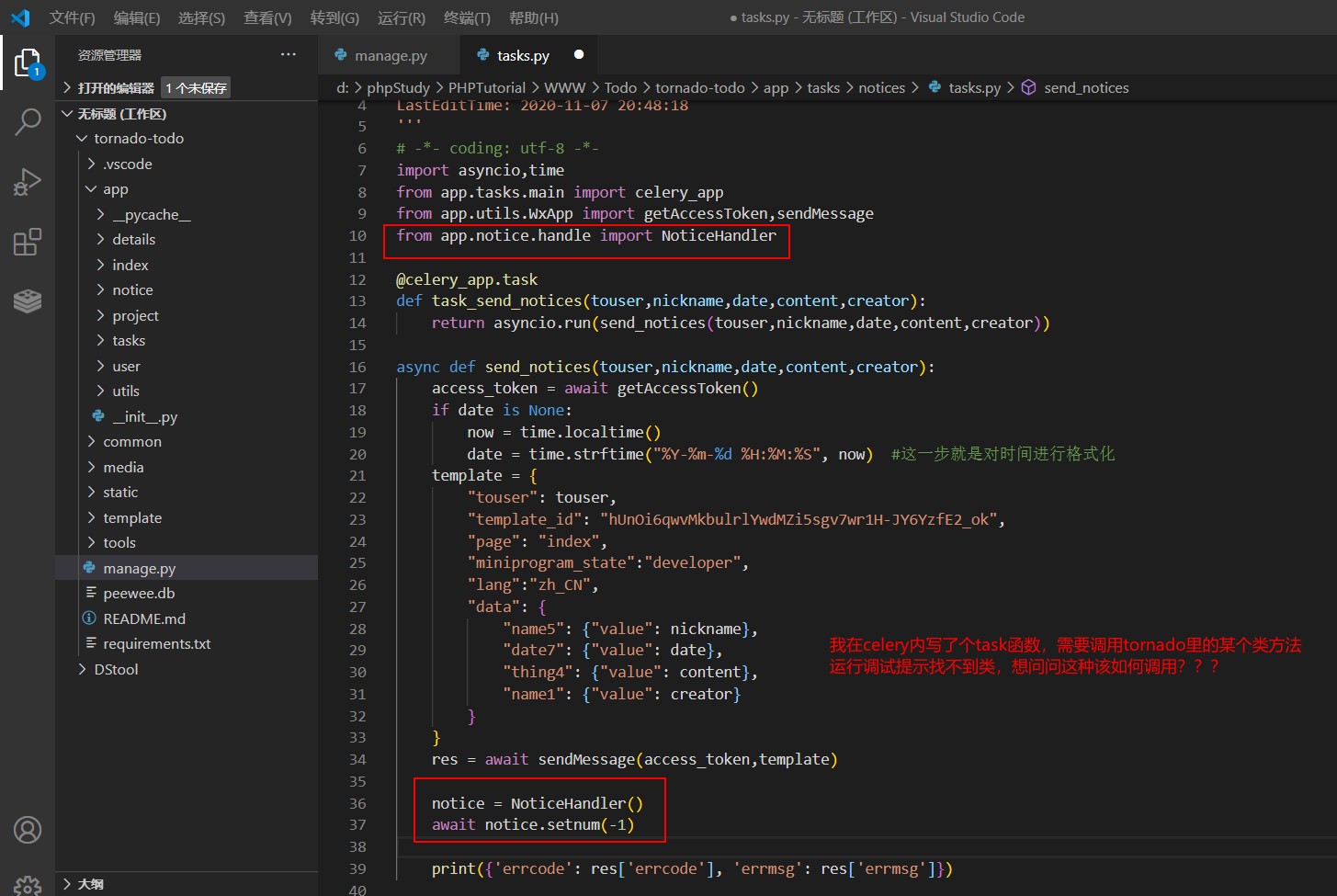The height and width of the screenshot is (896, 1337).
Task: Collapse app folder
Action: (116, 189)
